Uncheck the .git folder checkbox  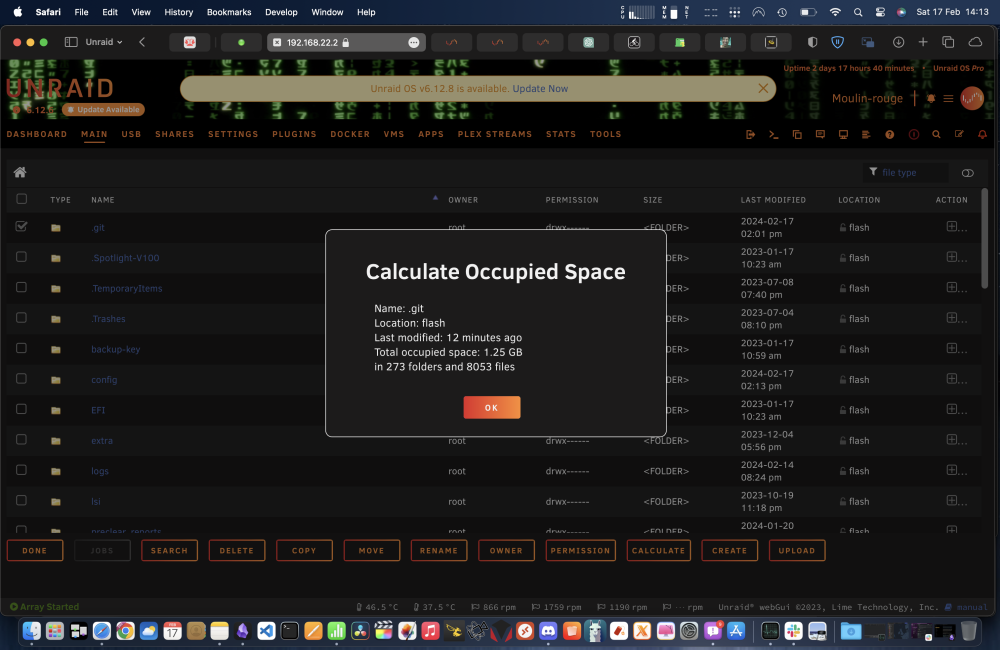[x=22, y=226]
